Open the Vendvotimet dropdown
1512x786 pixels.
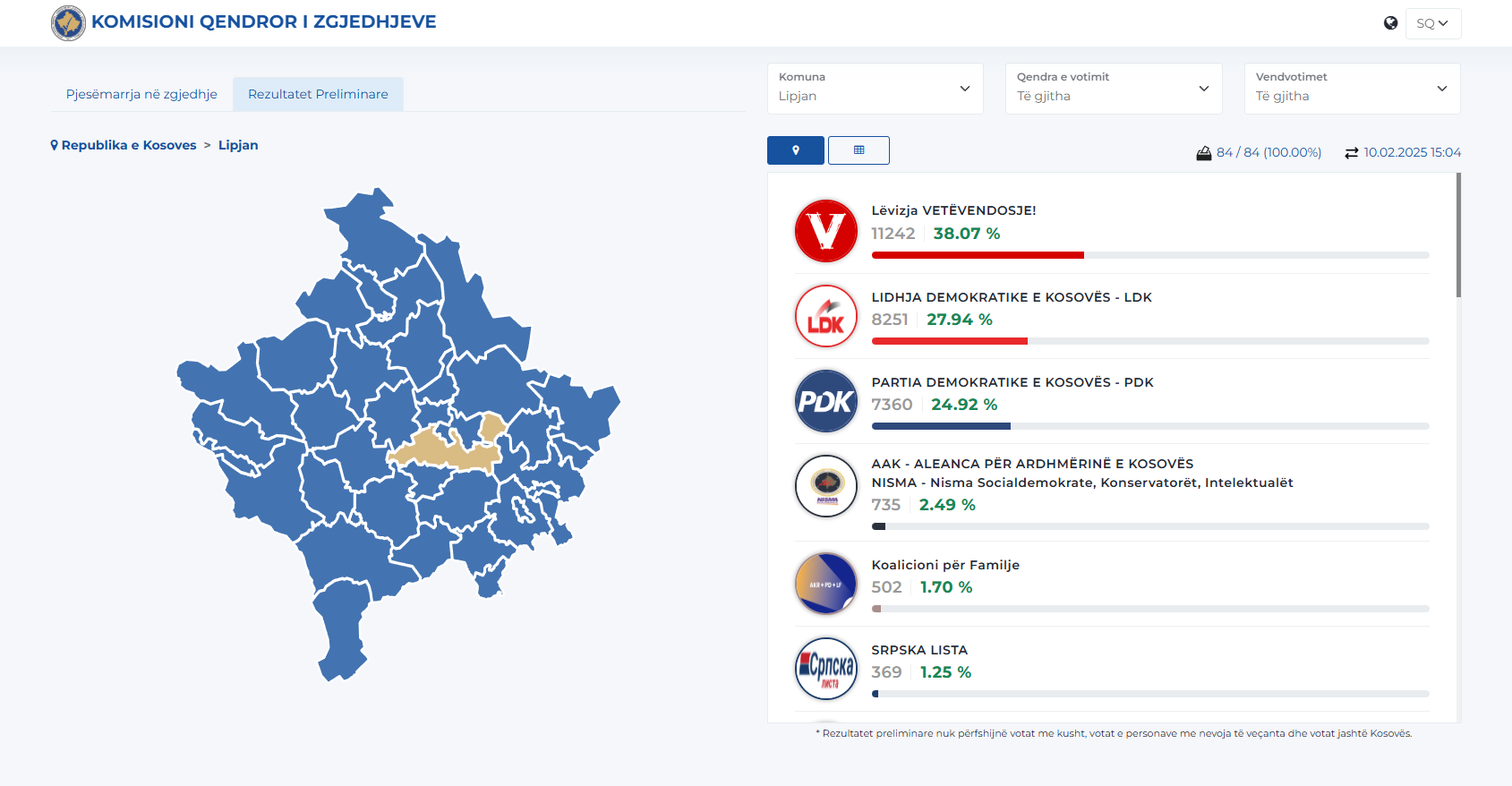point(1353,89)
